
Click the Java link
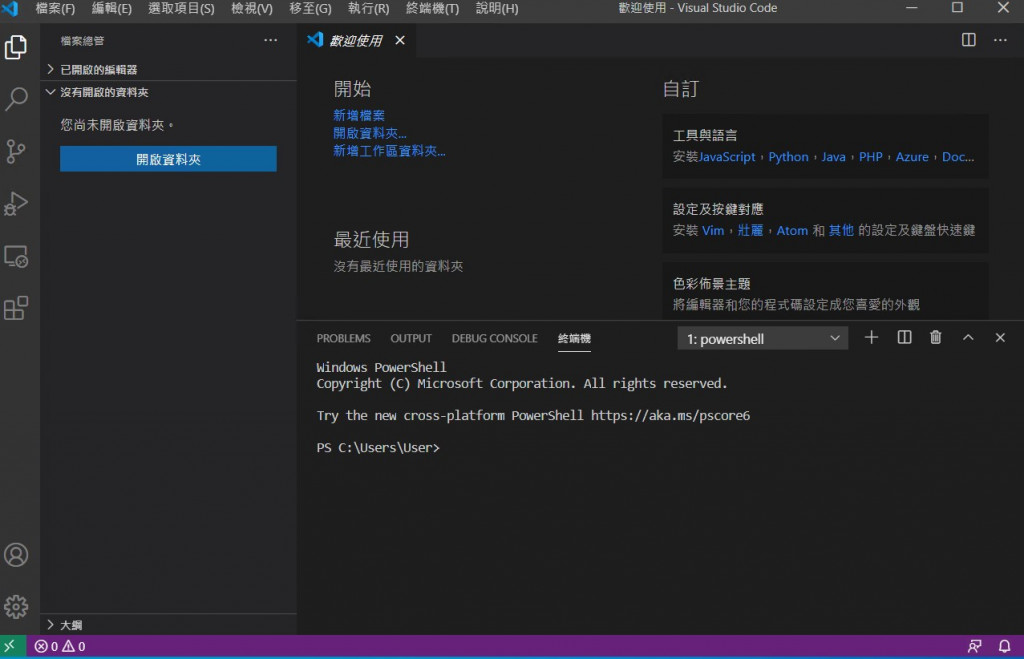click(833, 157)
